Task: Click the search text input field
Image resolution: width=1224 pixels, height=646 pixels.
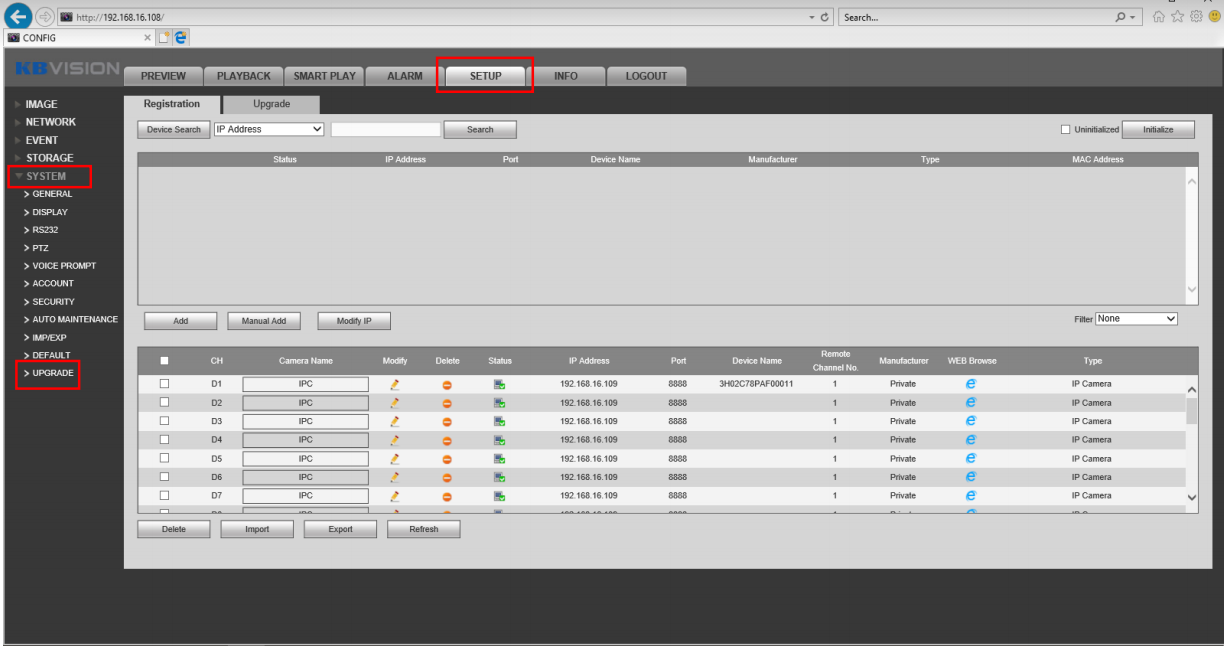Action: (x=385, y=130)
